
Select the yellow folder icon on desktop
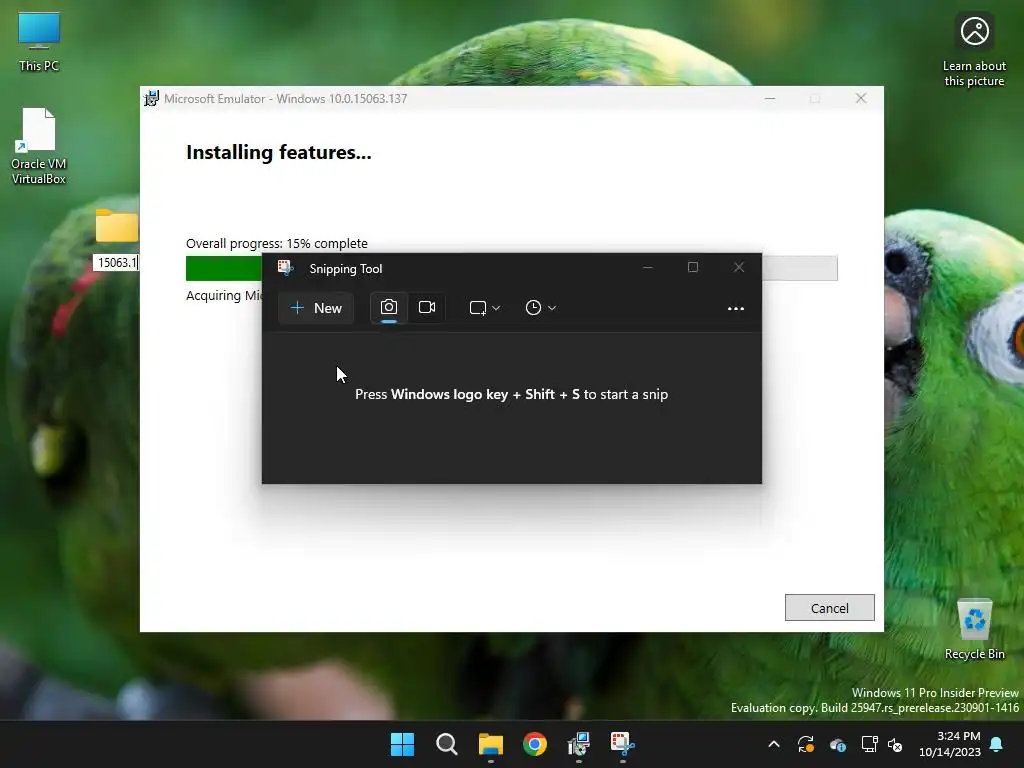click(116, 226)
